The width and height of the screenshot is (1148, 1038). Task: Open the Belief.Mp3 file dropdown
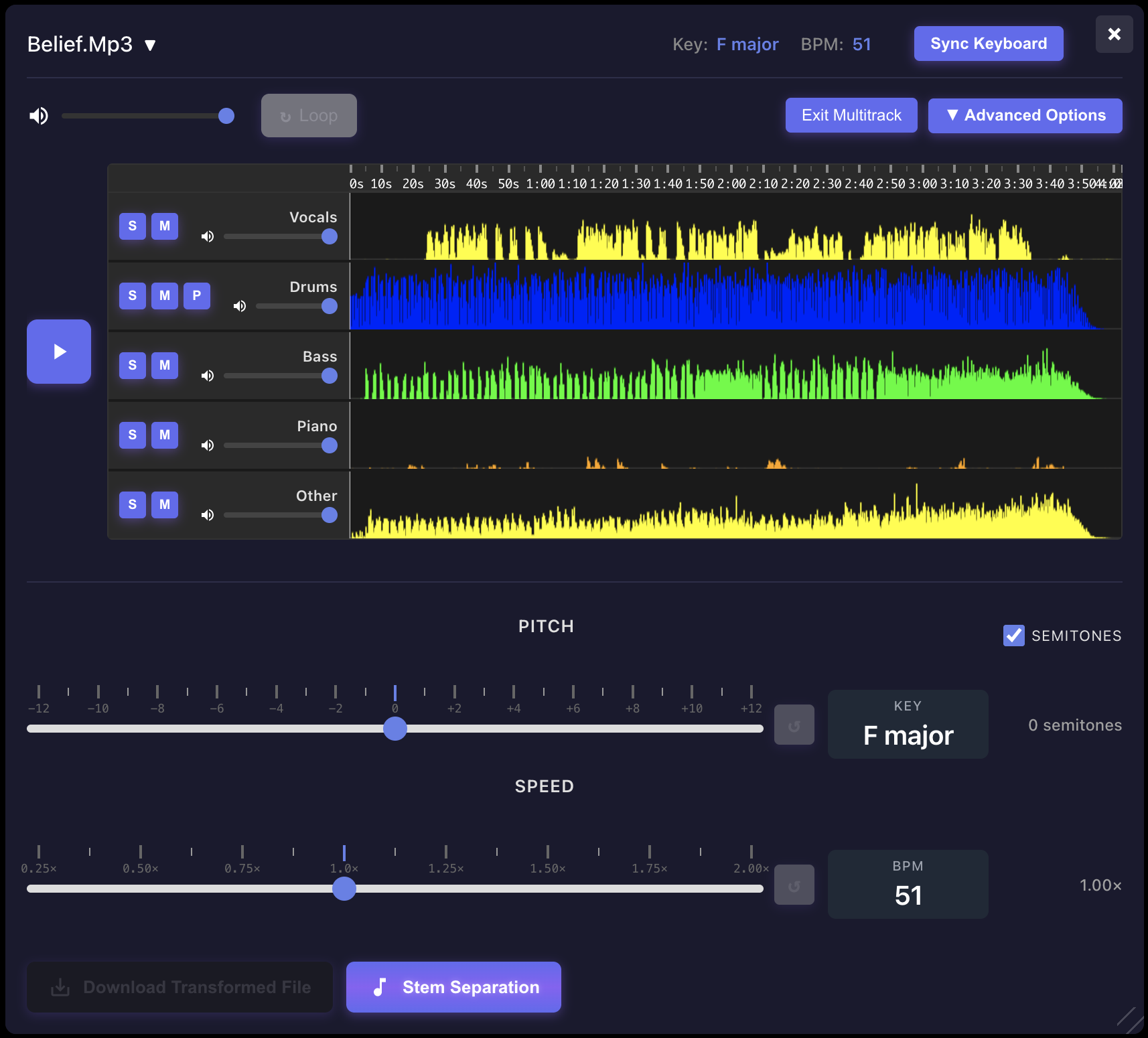coord(151,45)
